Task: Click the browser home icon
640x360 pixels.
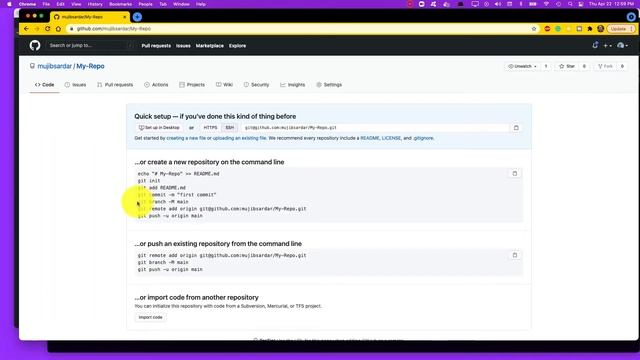Action: pos(58,29)
